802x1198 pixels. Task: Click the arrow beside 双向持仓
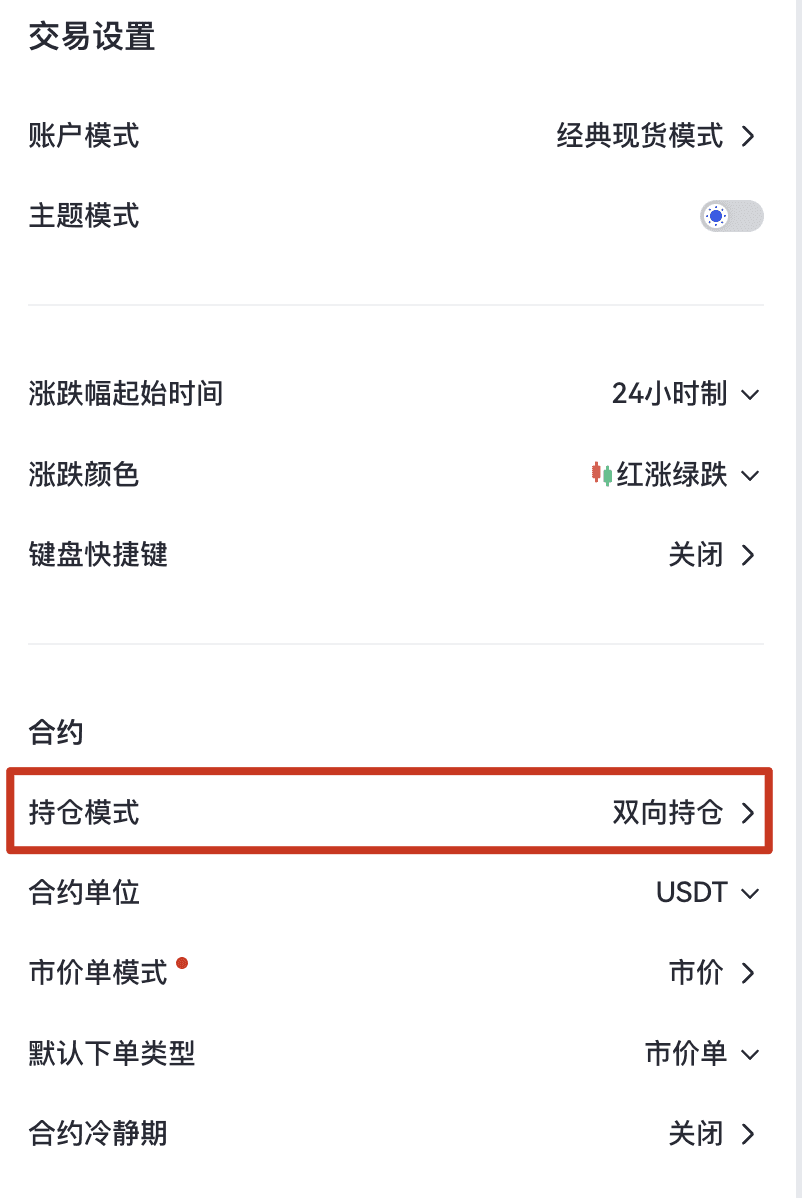click(x=748, y=813)
